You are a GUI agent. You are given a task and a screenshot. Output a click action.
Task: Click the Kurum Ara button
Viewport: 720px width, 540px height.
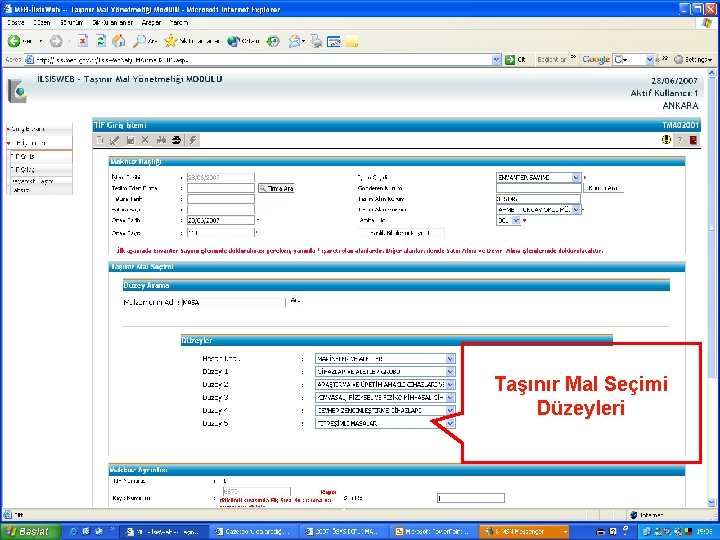point(603,188)
